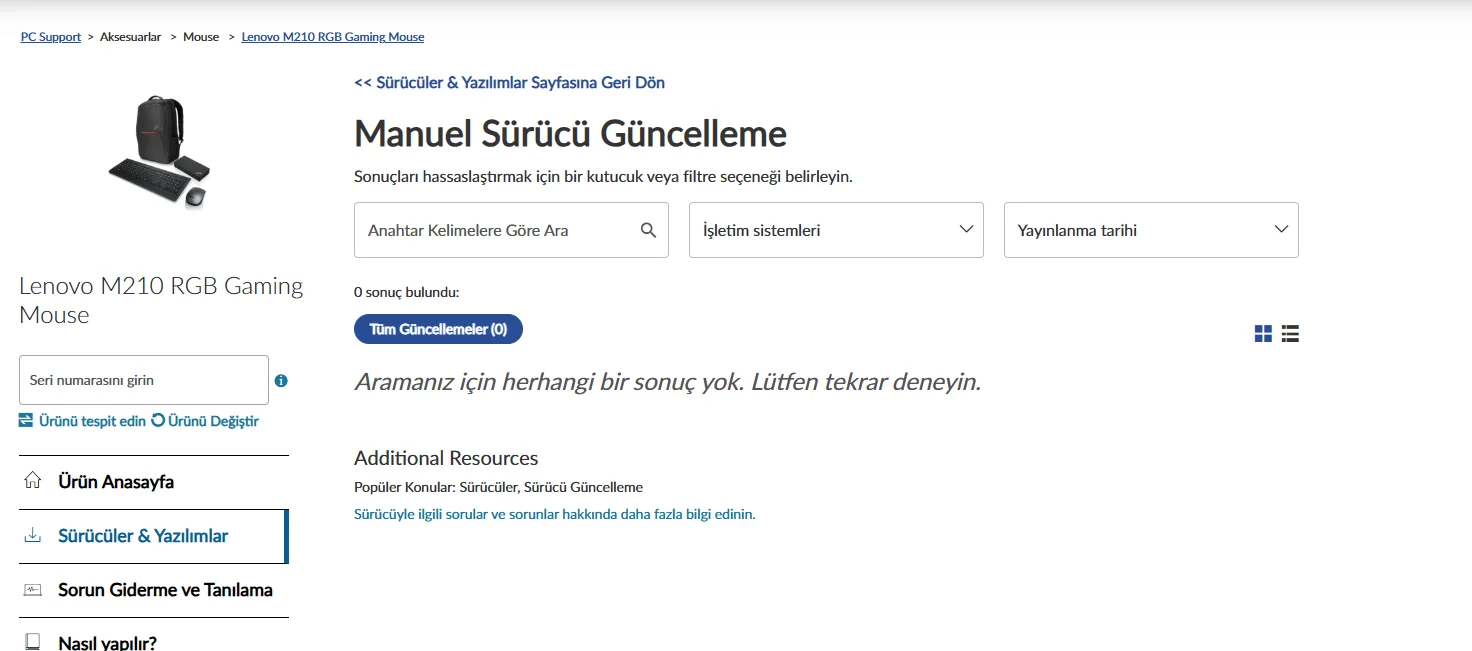Click PC Support breadcrumb link
The width and height of the screenshot is (1472, 651).
(x=51, y=37)
